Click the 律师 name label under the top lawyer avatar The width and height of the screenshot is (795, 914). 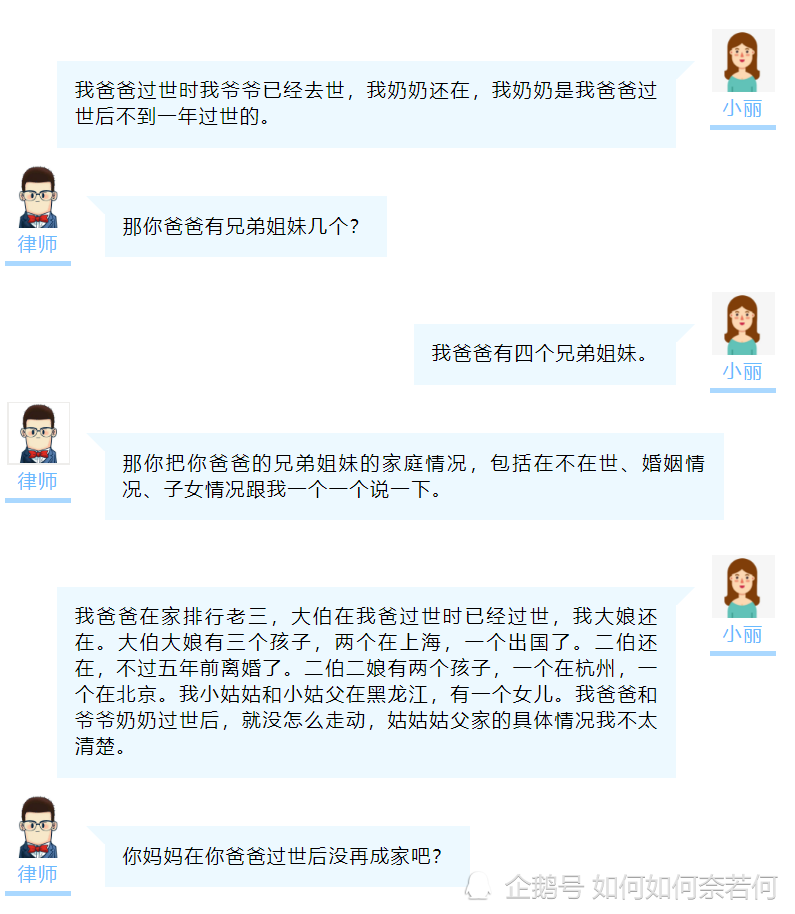[x=38, y=244]
